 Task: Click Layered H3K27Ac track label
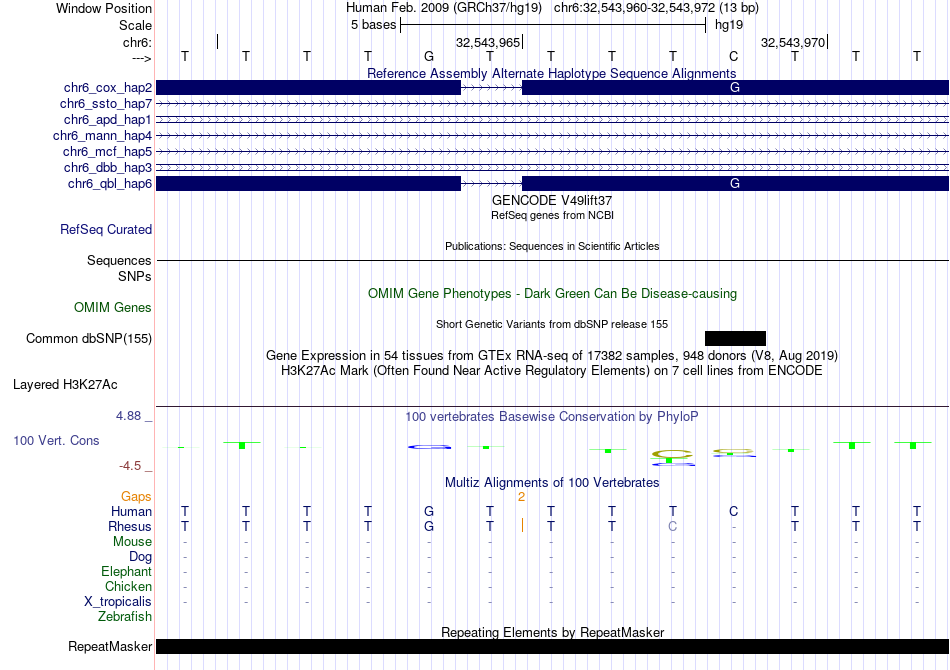[65, 385]
